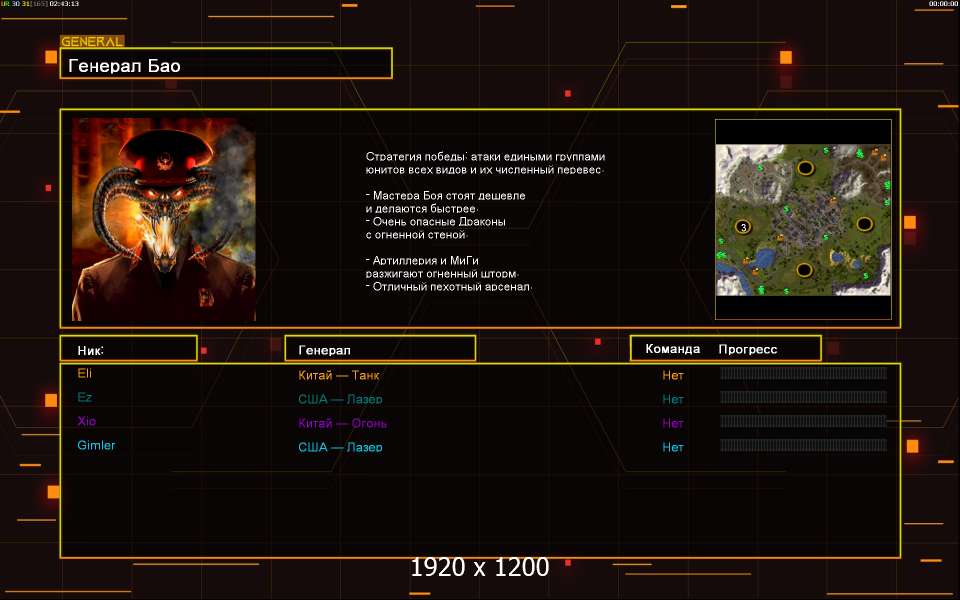Screen dimensions: 960x600
Task: Click 'Китай — Огонь' general entry
Action: tap(342, 423)
